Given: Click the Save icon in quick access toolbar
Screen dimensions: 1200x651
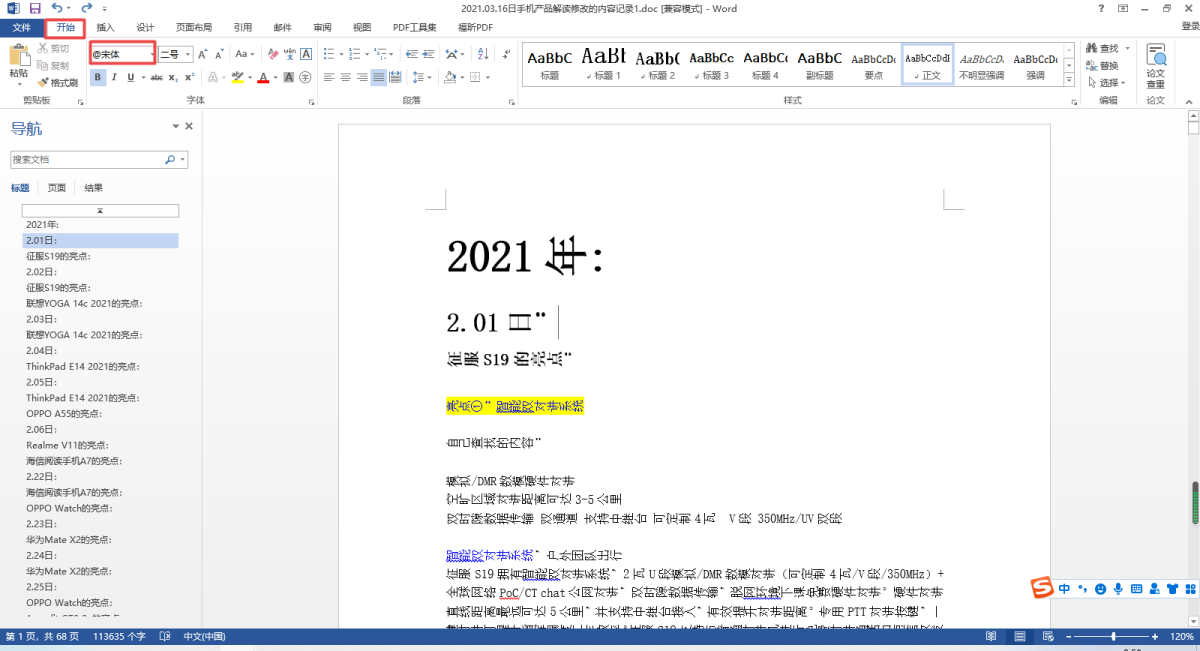Looking at the screenshot, I should 35,8.
